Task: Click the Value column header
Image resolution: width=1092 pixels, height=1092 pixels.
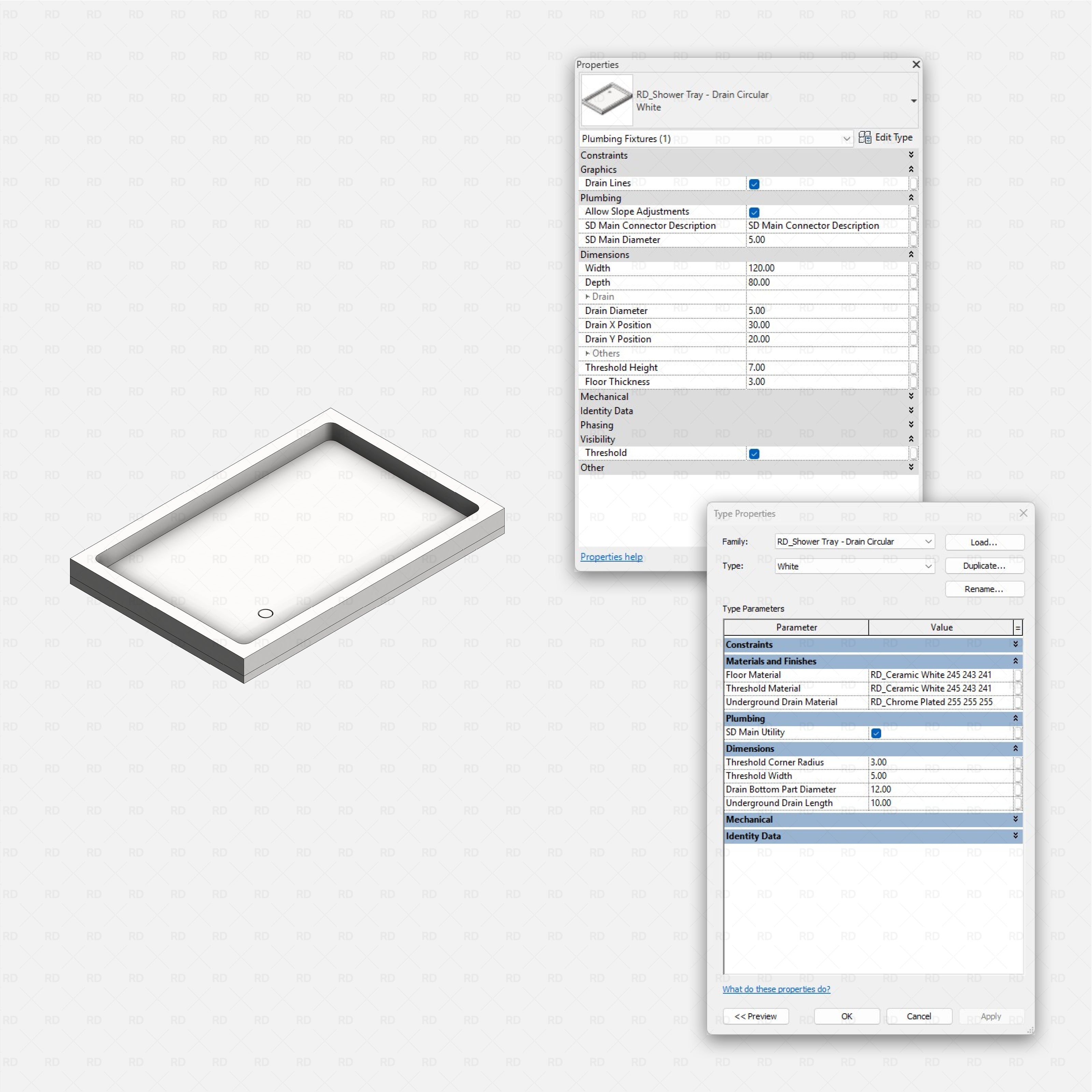Action: pyautogui.click(x=941, y=628)
